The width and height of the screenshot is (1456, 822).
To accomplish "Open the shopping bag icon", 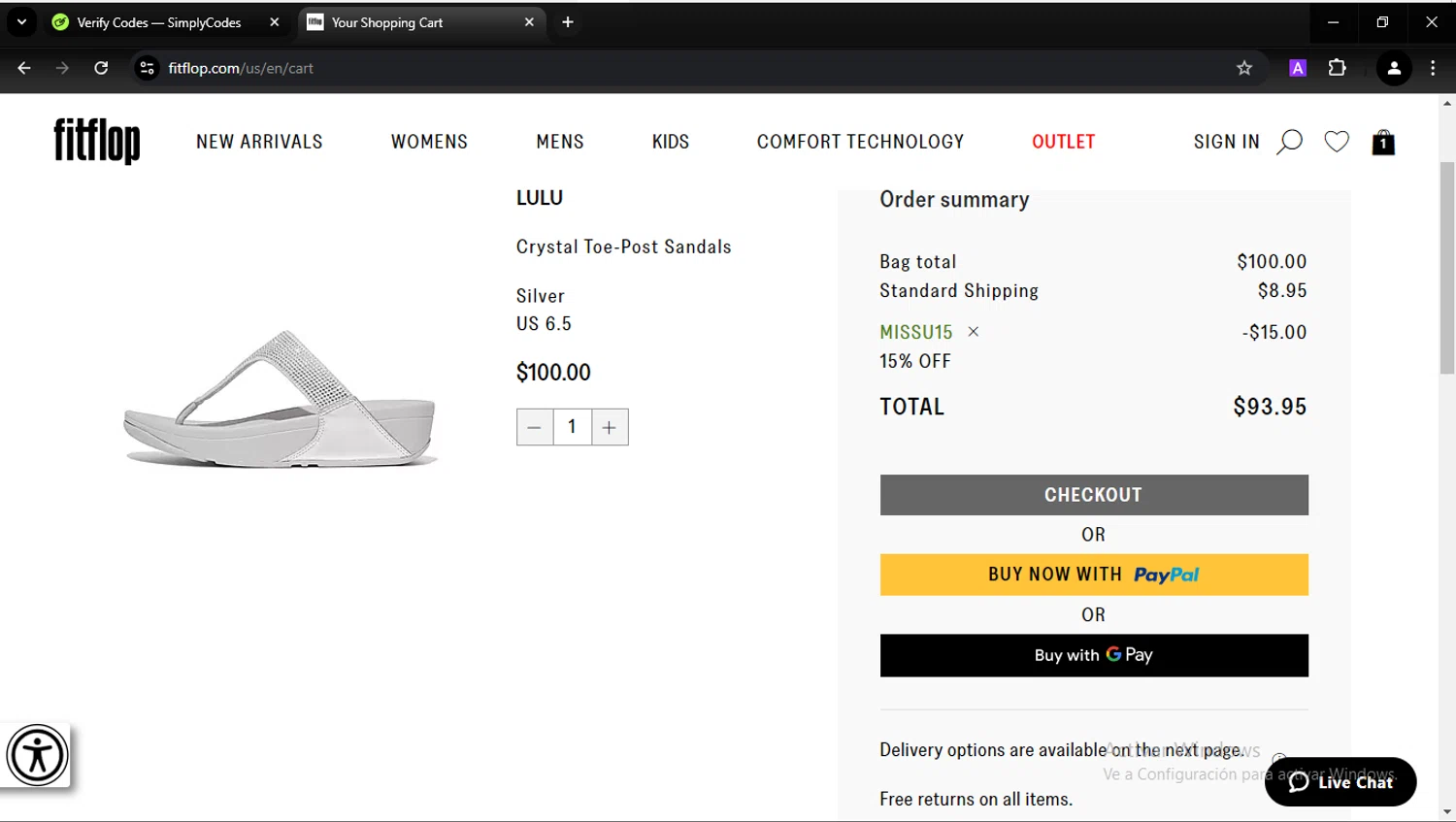I will pos(1383,143).
